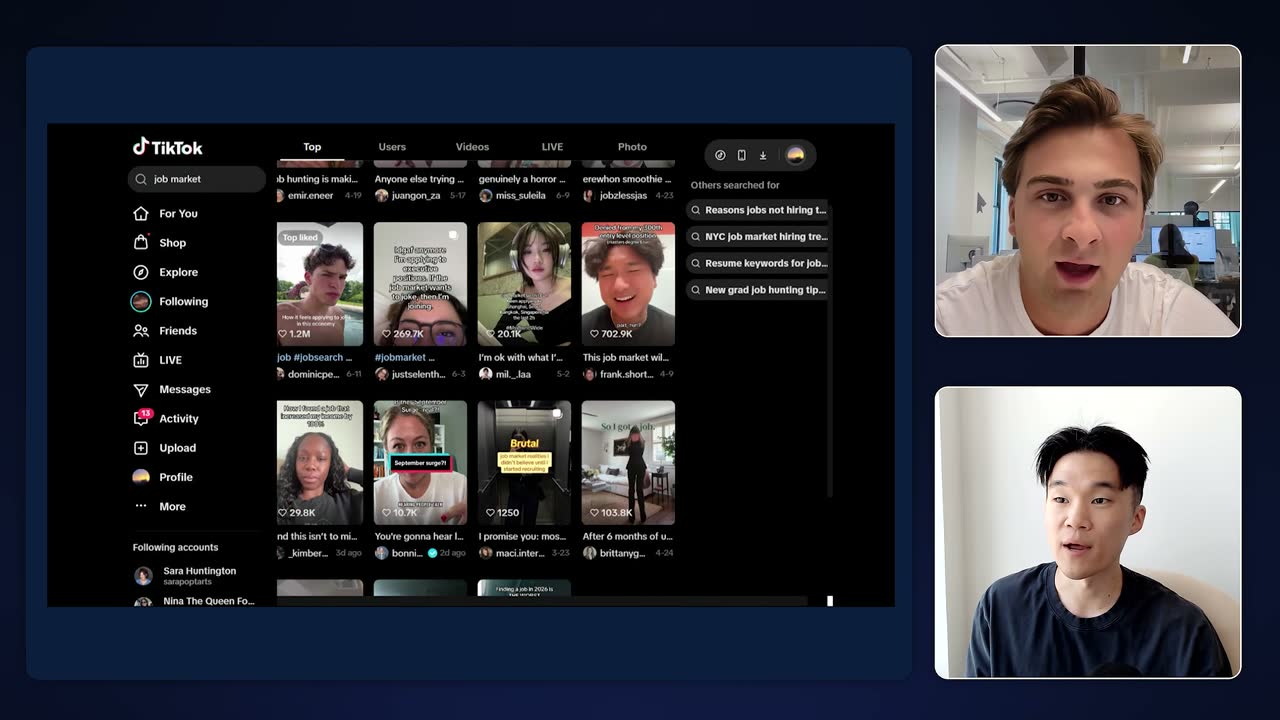Go to the Explore page
Viewport: 1280px width, 720px height.
(166, 272)
